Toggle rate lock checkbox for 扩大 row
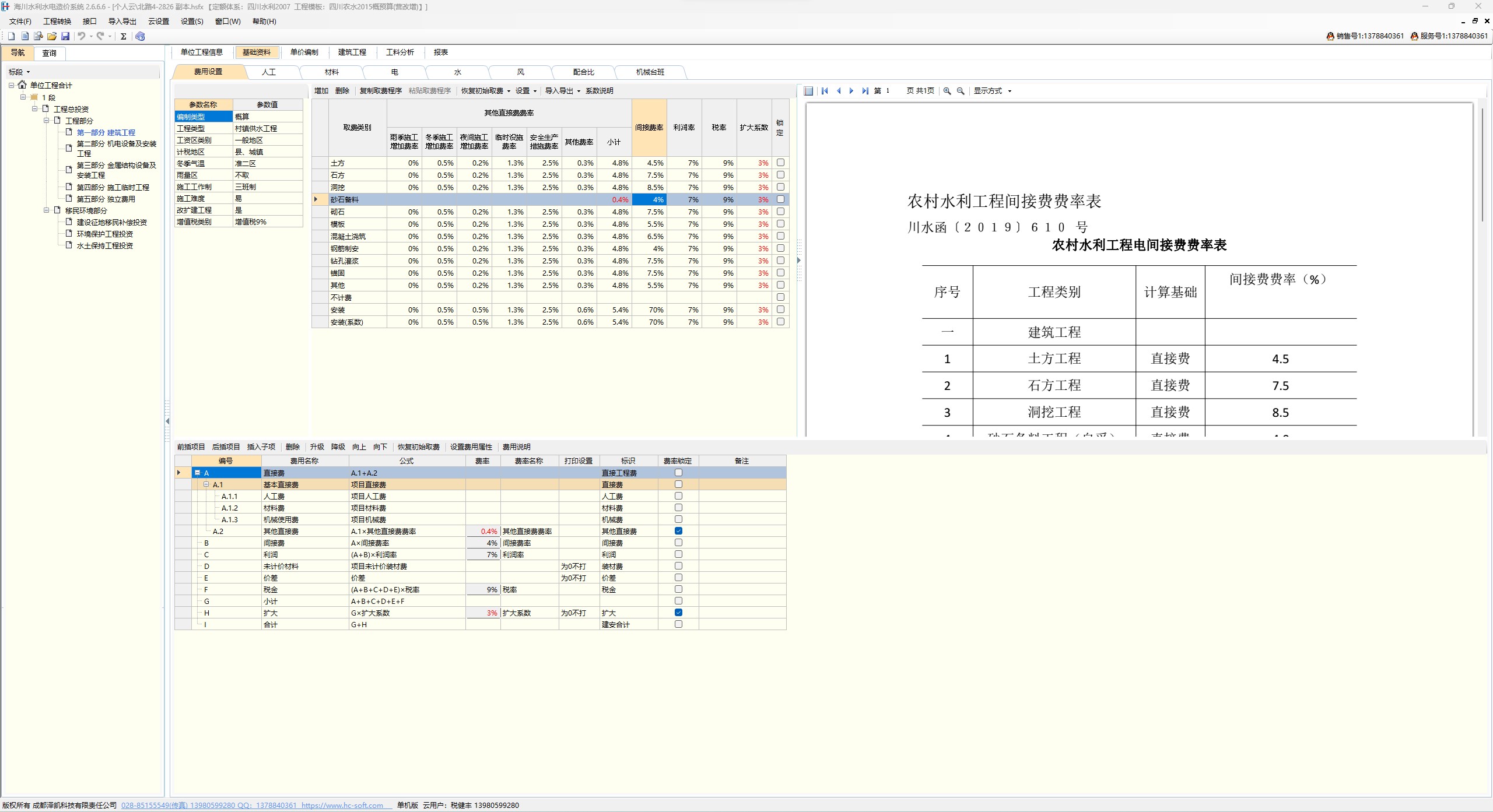The image size is (1493, 812). (678, 613)
